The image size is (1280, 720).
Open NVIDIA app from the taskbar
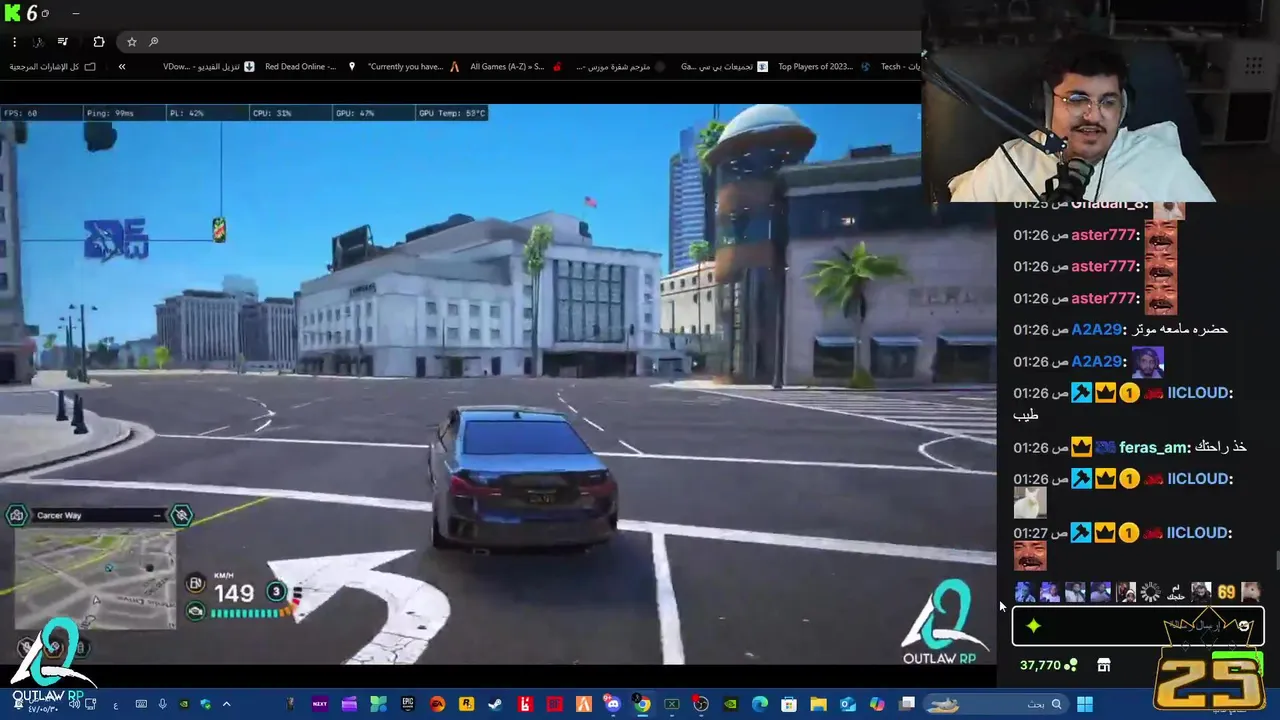click(730, 704)
